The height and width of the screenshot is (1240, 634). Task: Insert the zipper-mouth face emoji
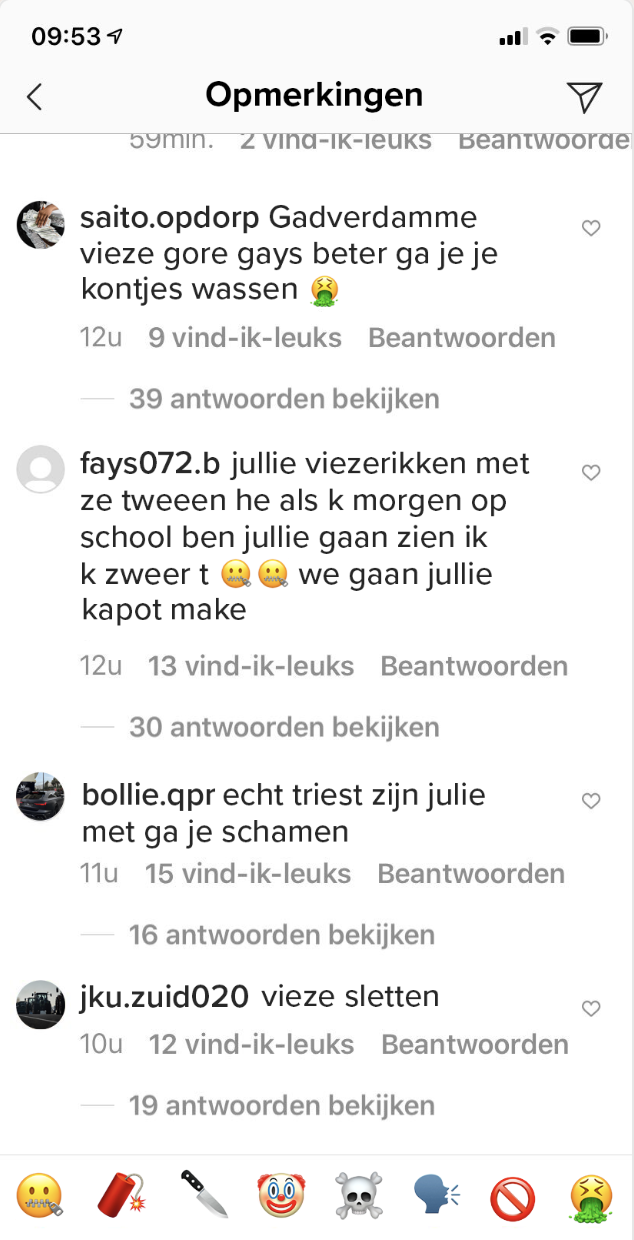[40, 1195]
